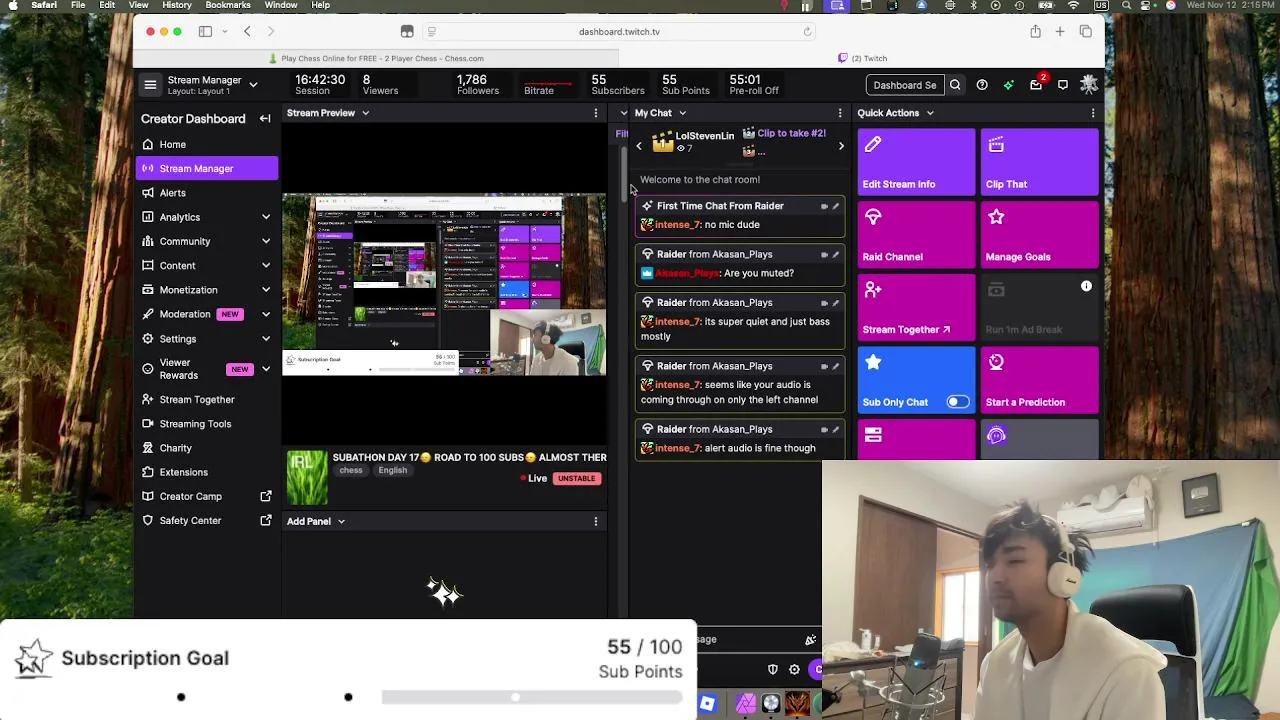Screen dimensions: 1280x720
Task: Open Home in the sidebar
Action: pyautogui.click(x=207, y=144)
